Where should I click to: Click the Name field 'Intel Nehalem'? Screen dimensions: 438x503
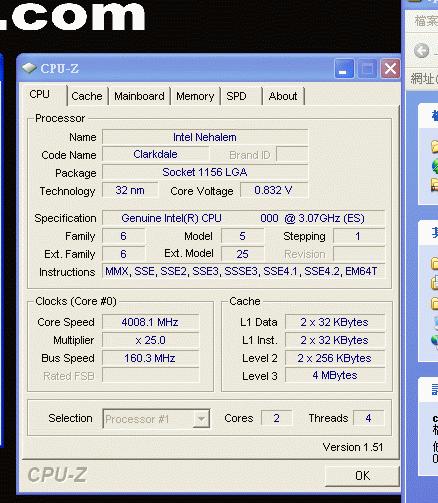[205, 137]
